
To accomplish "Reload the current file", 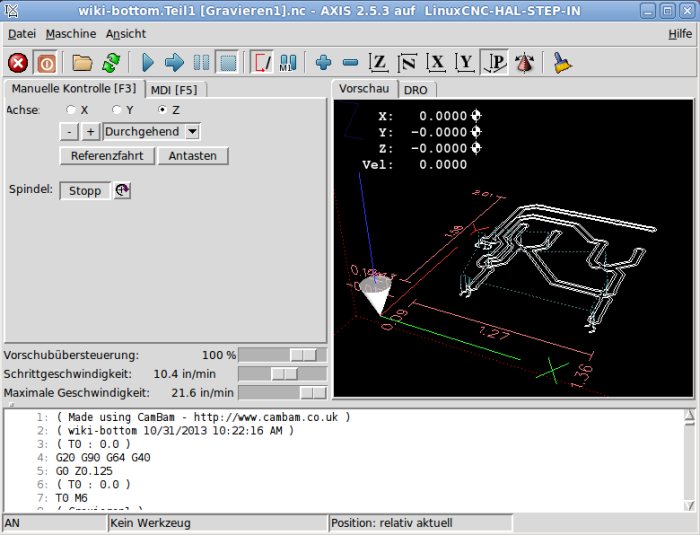I will [x=110, y=63].
